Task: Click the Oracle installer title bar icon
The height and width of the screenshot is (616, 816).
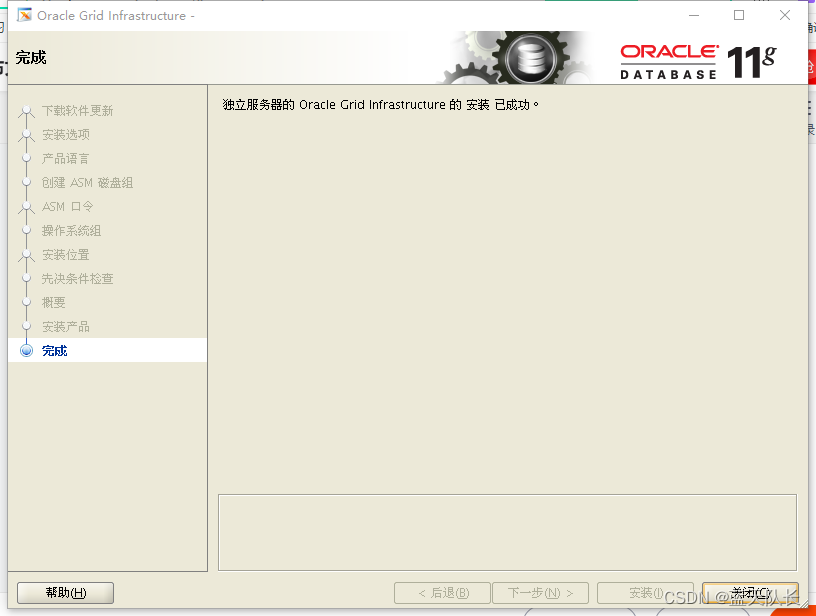Action: pyautogui.click(x=24, y=16)
